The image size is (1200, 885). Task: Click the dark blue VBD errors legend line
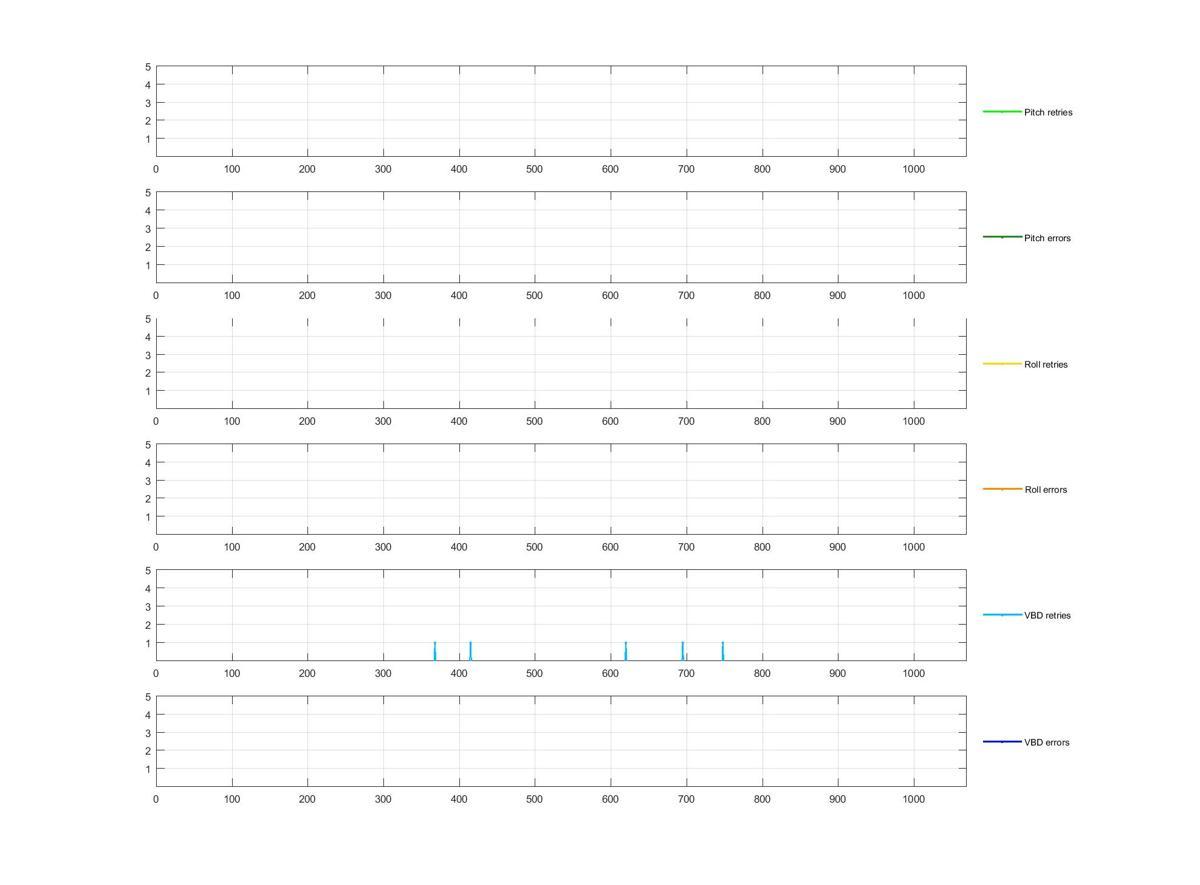coord(1002,741)
